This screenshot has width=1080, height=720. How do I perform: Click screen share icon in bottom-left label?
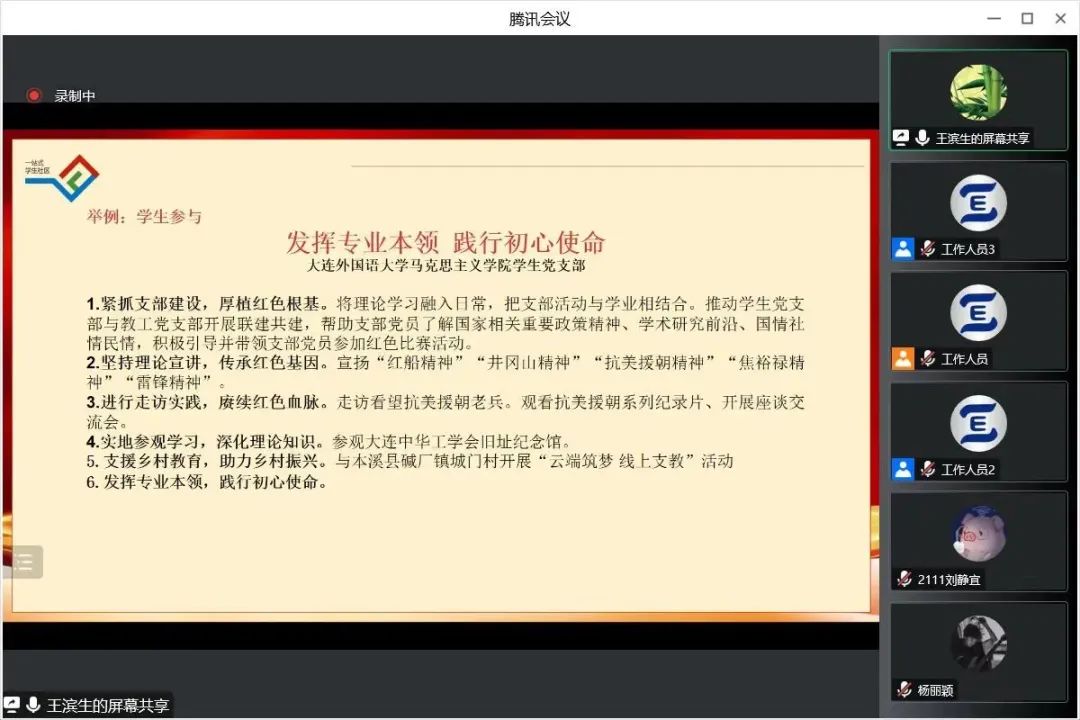pos(12,705)
